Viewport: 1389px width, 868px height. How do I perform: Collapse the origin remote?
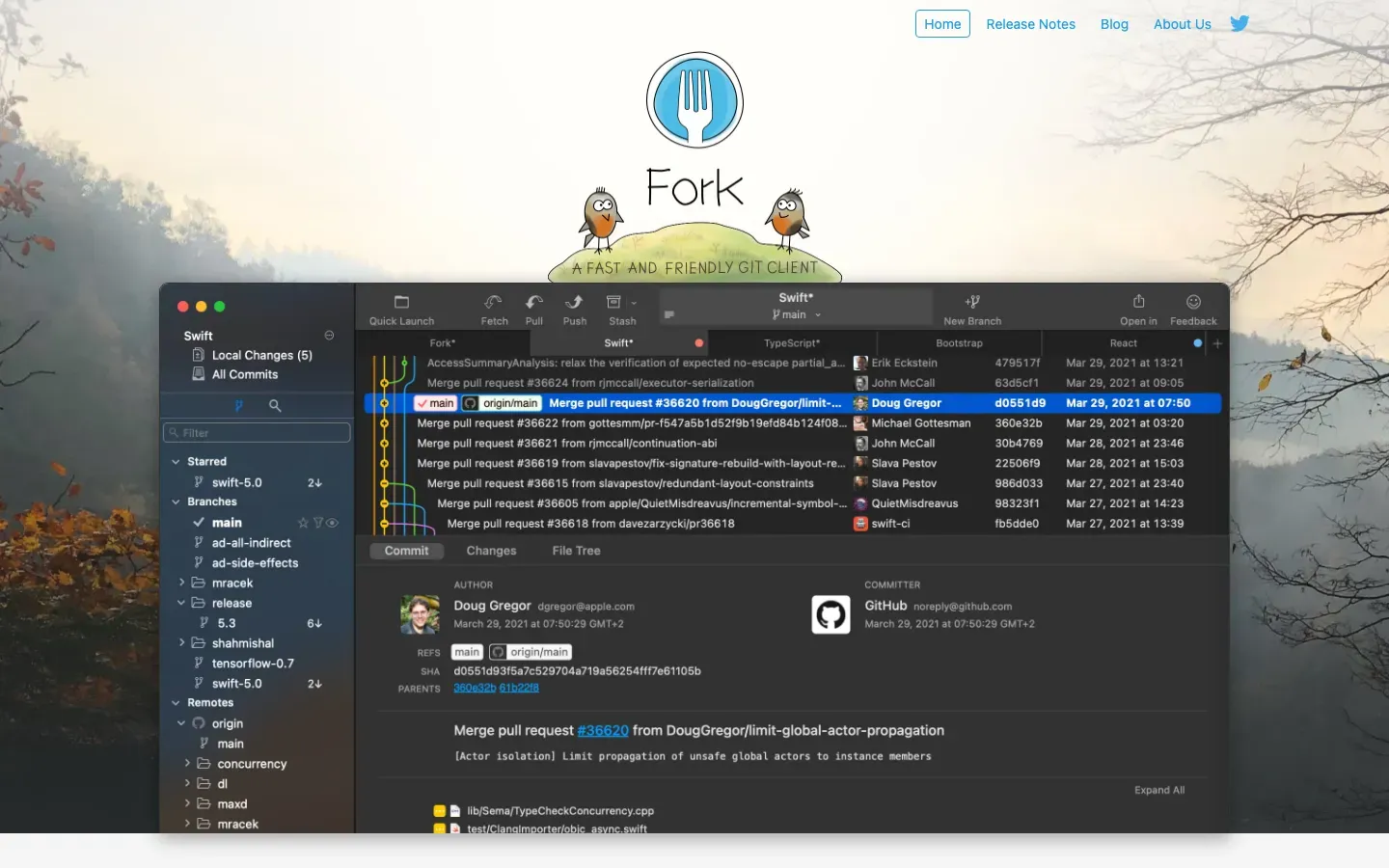tap(181, 723)
